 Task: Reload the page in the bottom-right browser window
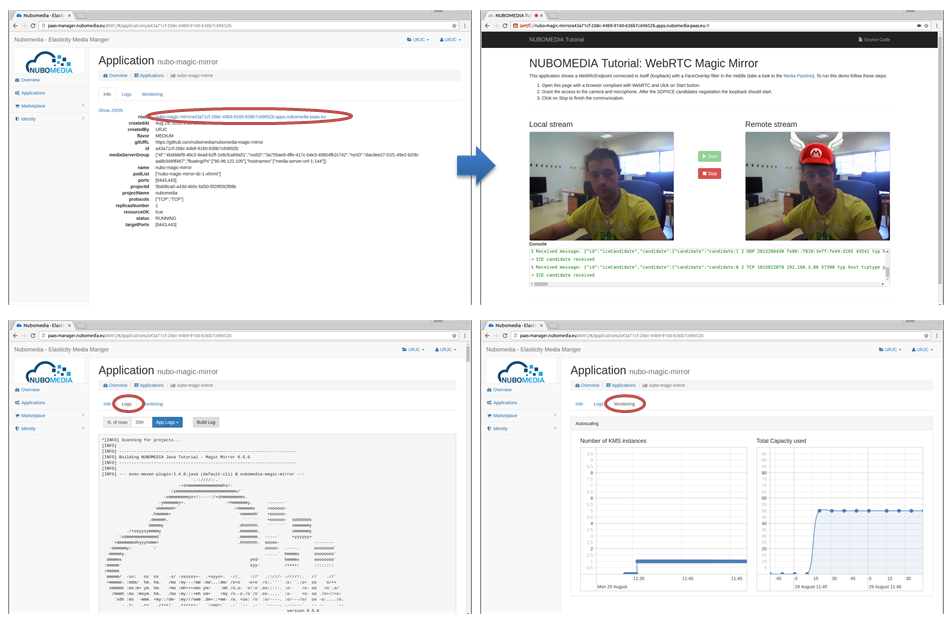505,336
